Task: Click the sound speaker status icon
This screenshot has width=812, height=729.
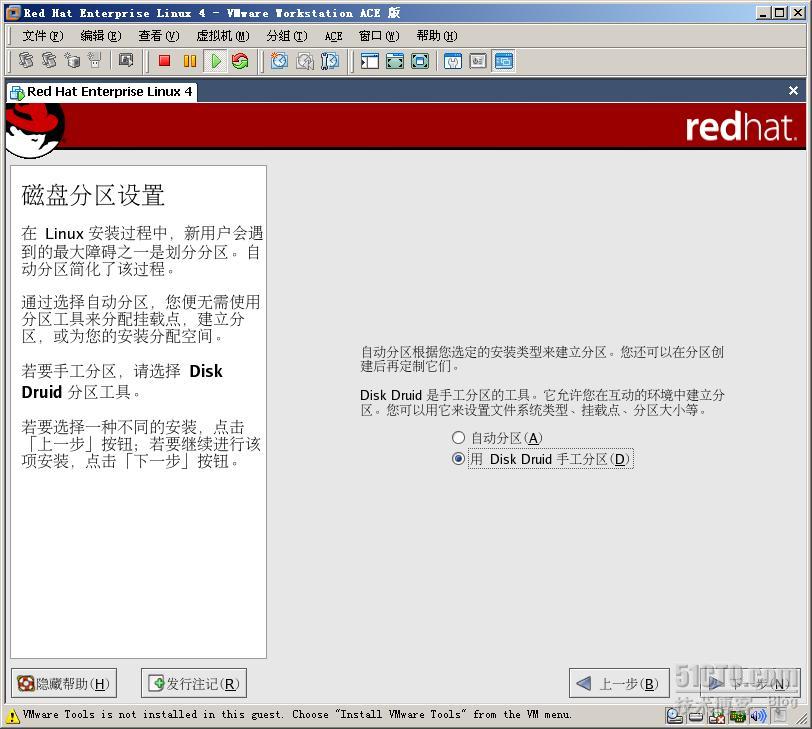Action: (758, 716)
